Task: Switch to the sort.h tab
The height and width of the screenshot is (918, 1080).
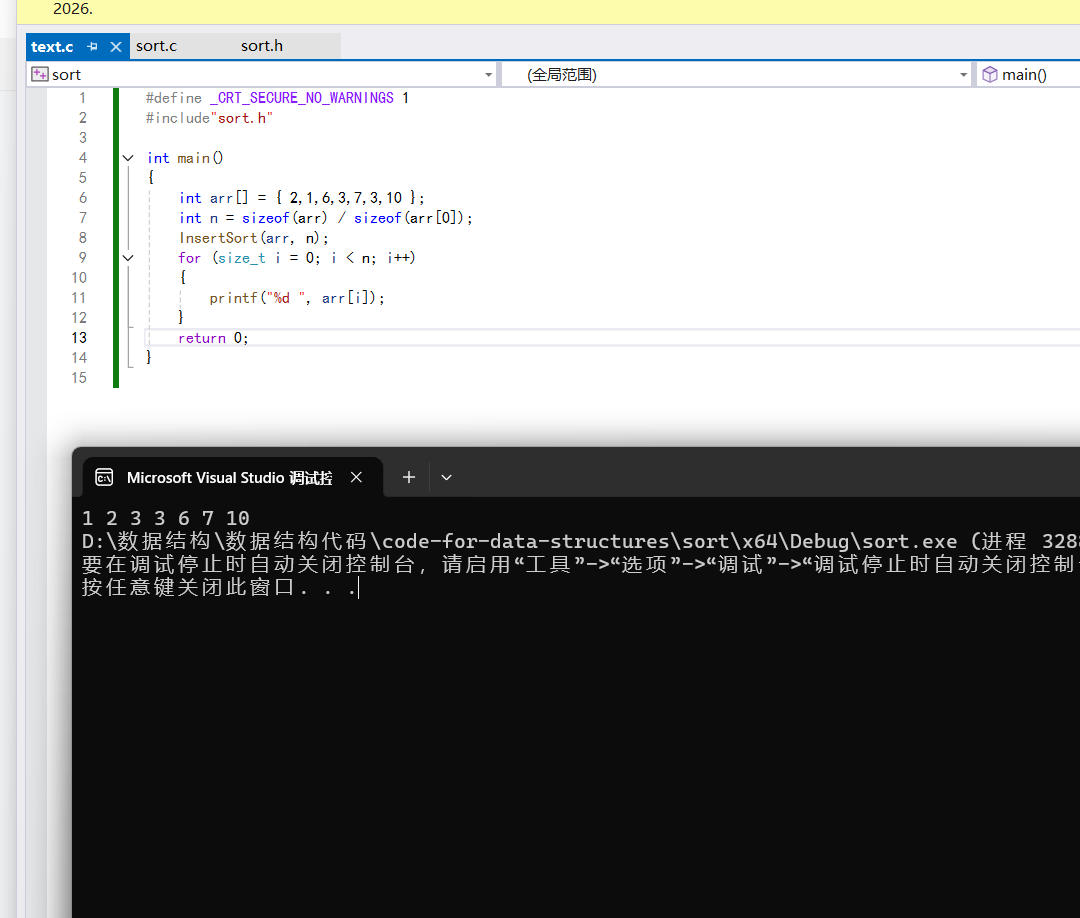Action: [x=262, y=46]
